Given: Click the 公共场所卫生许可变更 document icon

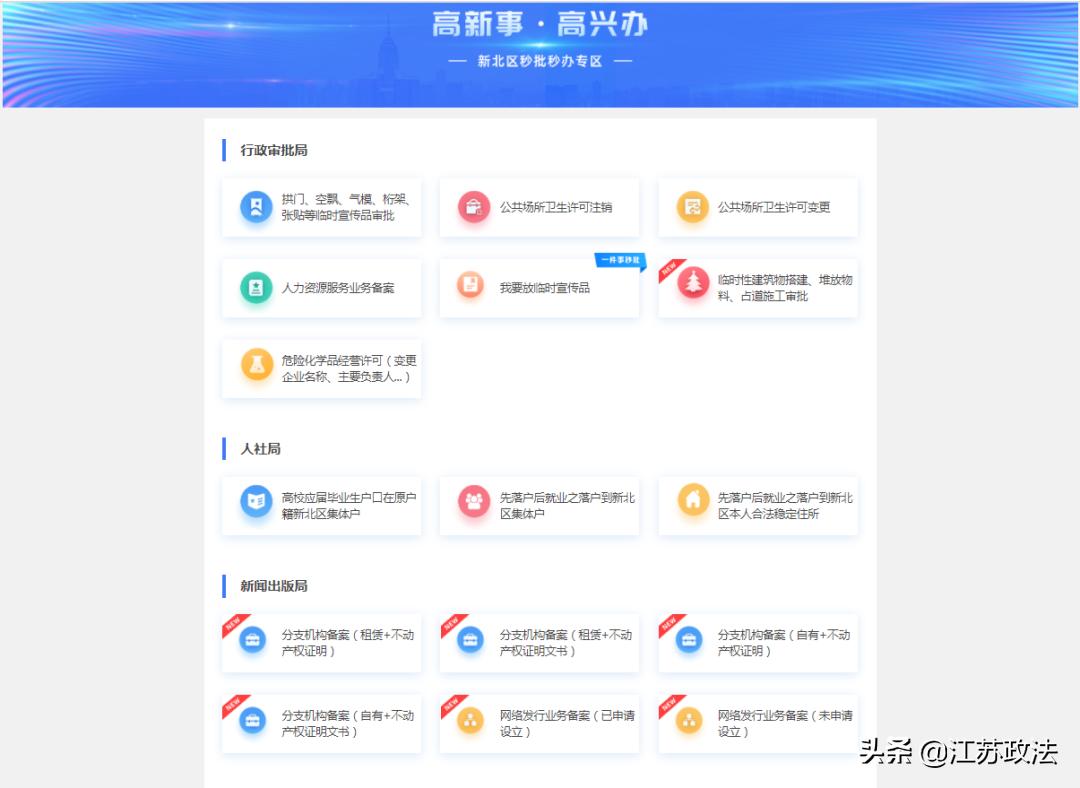Looking at the screenshot, I should coord(692,207).
